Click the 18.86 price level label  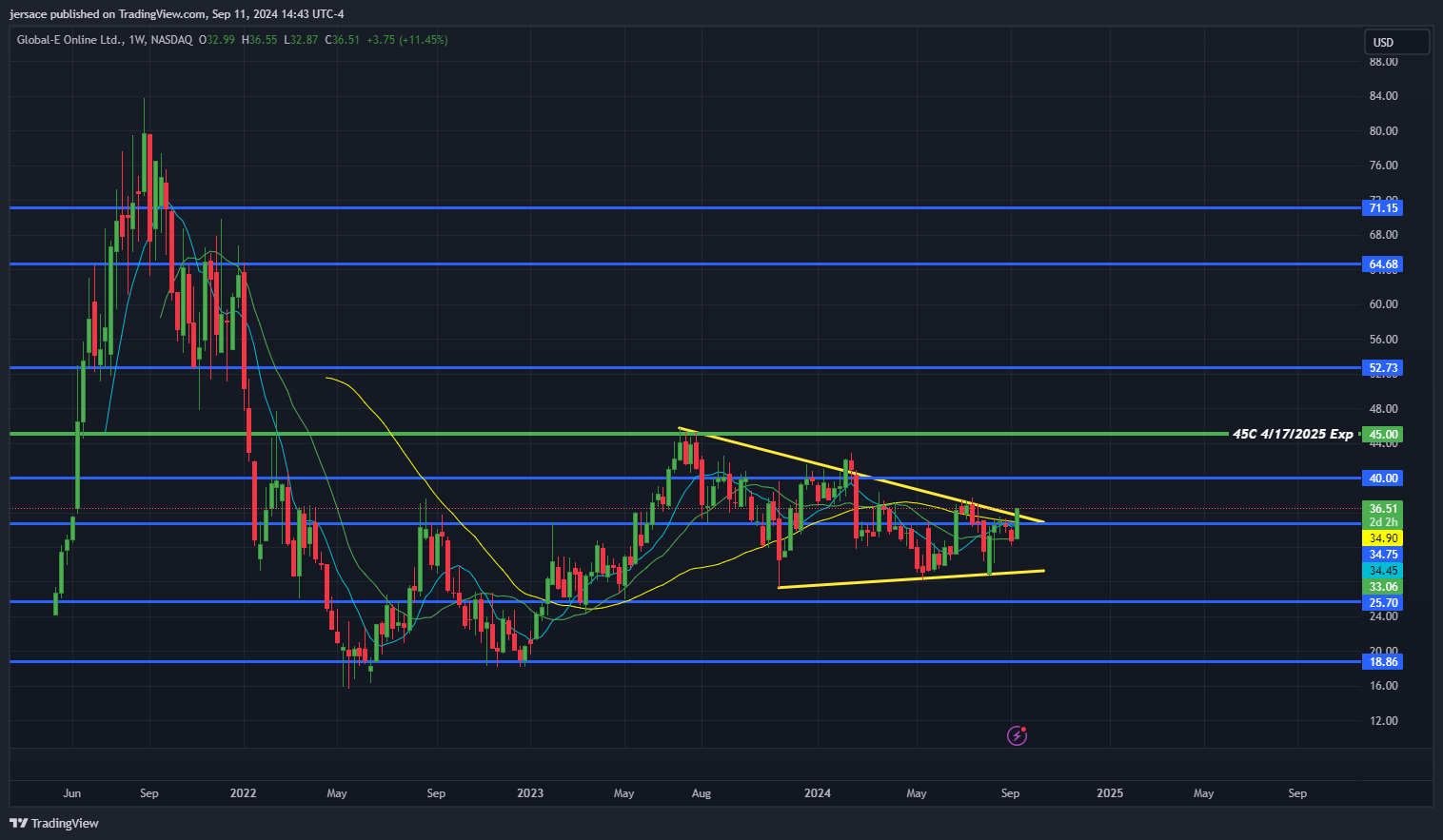click(1382, 662)
